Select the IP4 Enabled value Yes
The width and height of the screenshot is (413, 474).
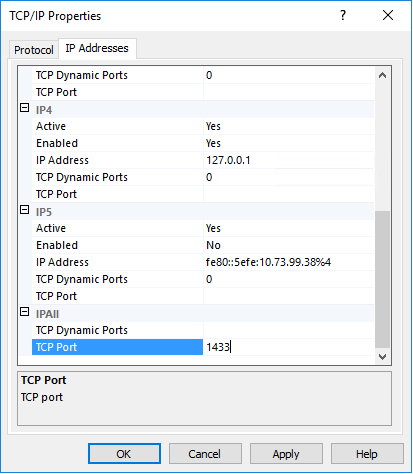(289, 143)
